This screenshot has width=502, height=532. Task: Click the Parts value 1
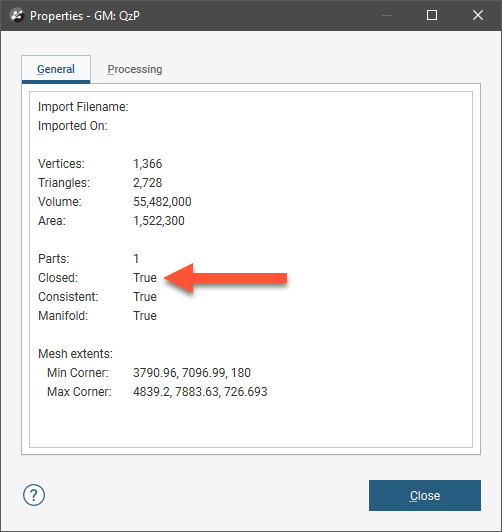tap(136, 259)
